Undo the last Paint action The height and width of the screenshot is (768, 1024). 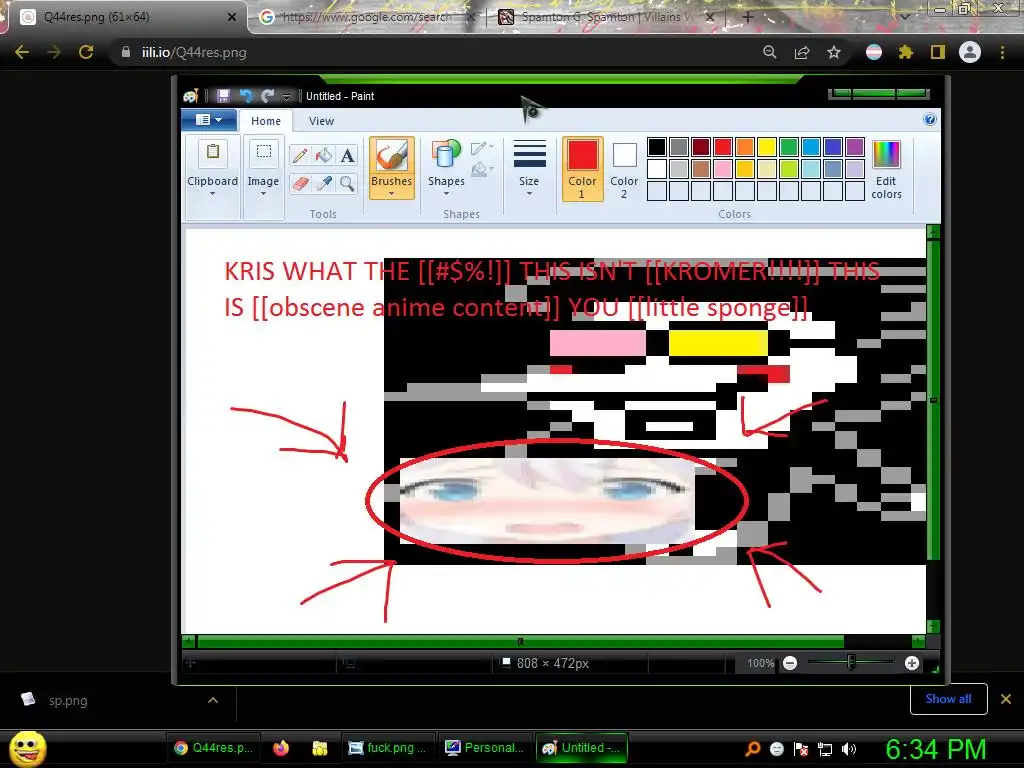pos(246,96)
